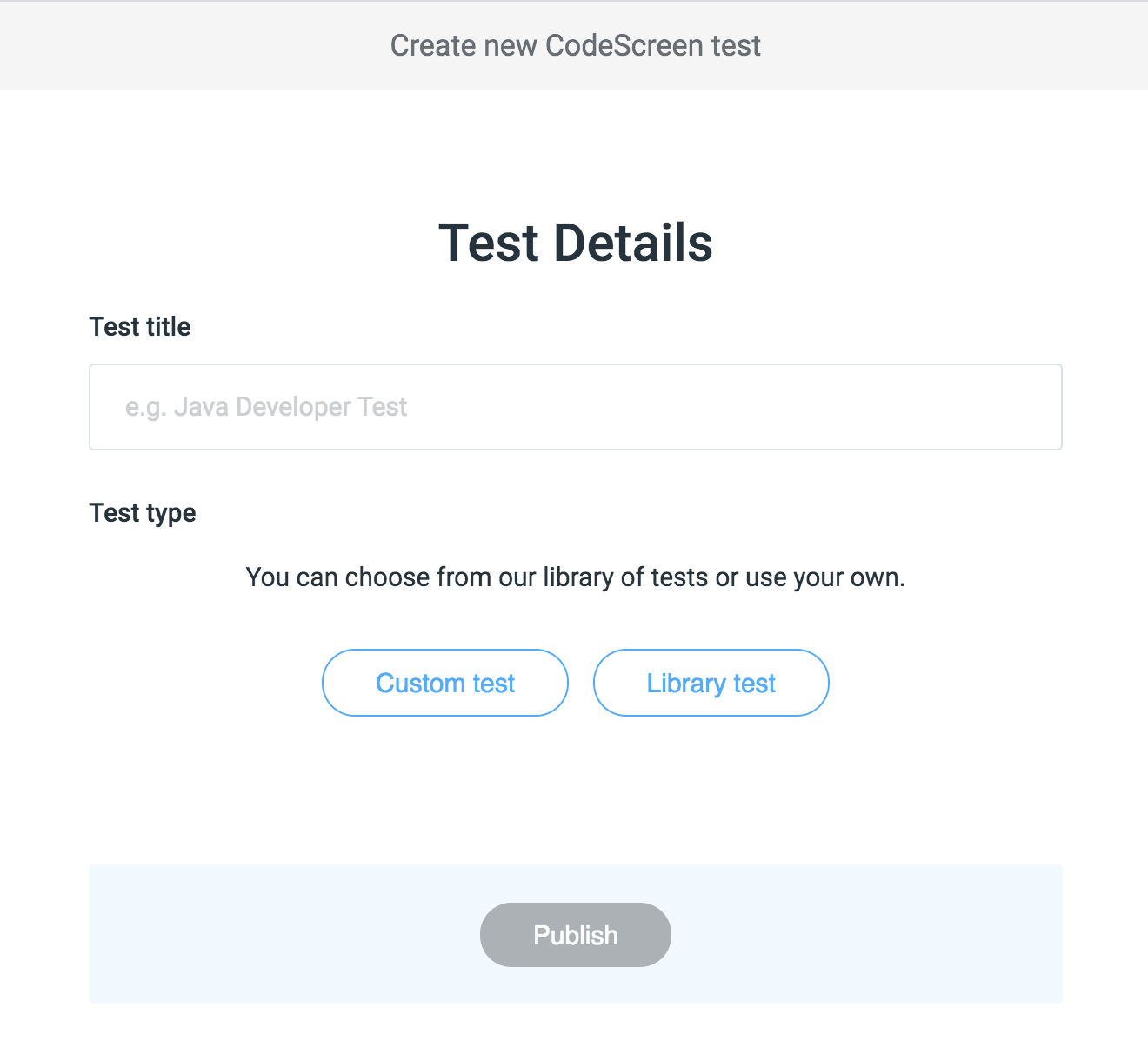
Task: Pick Custom test as the test type
Action: point(445,683)
